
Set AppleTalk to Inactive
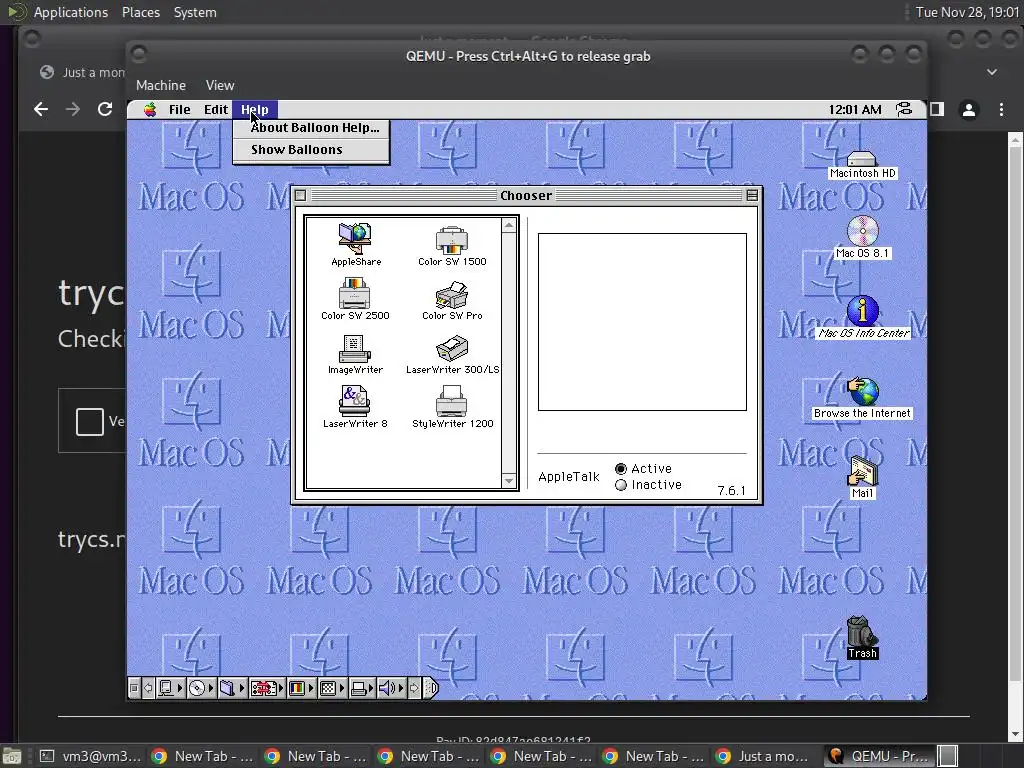tap(621, 485)
